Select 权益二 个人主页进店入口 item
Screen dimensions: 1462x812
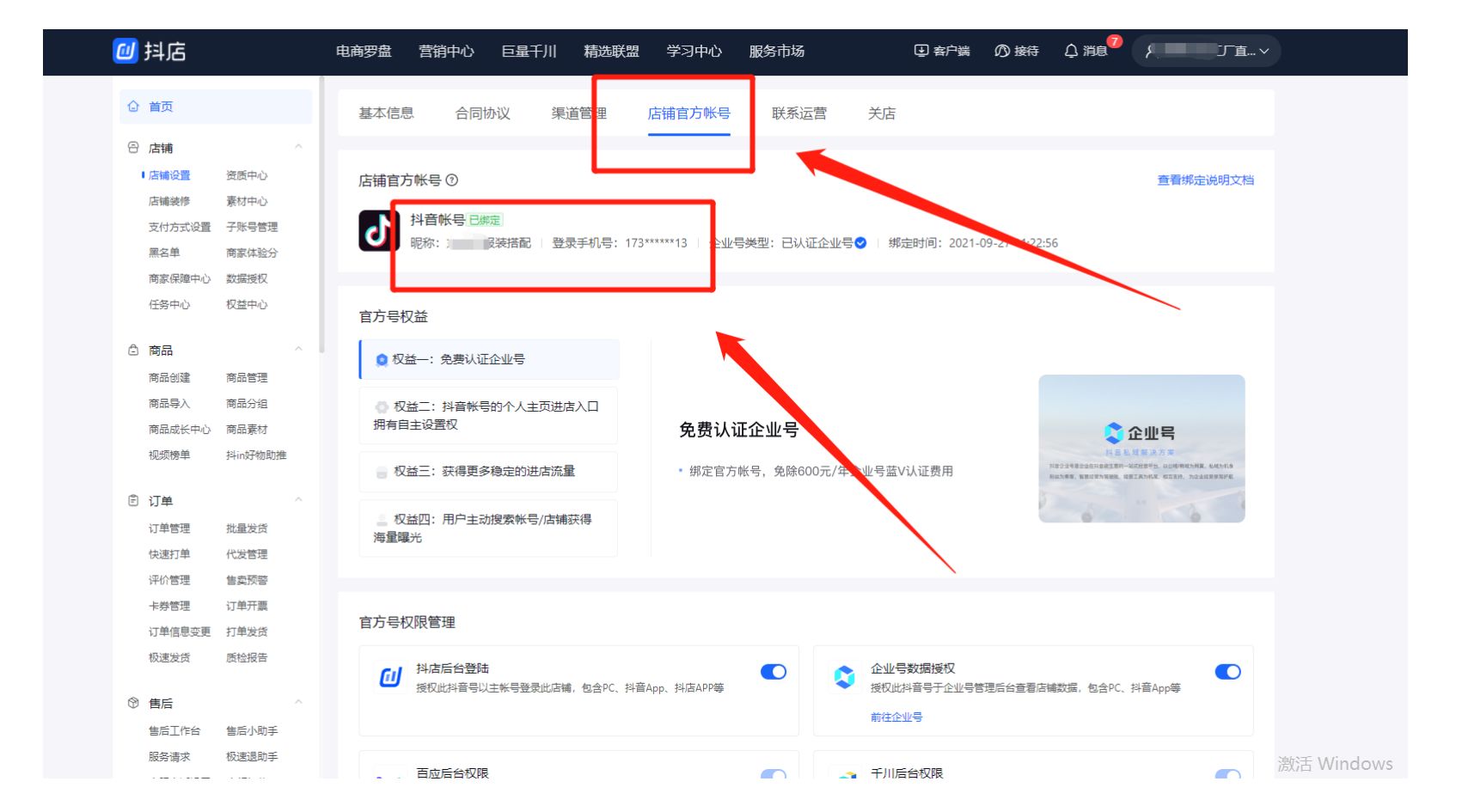488,415
